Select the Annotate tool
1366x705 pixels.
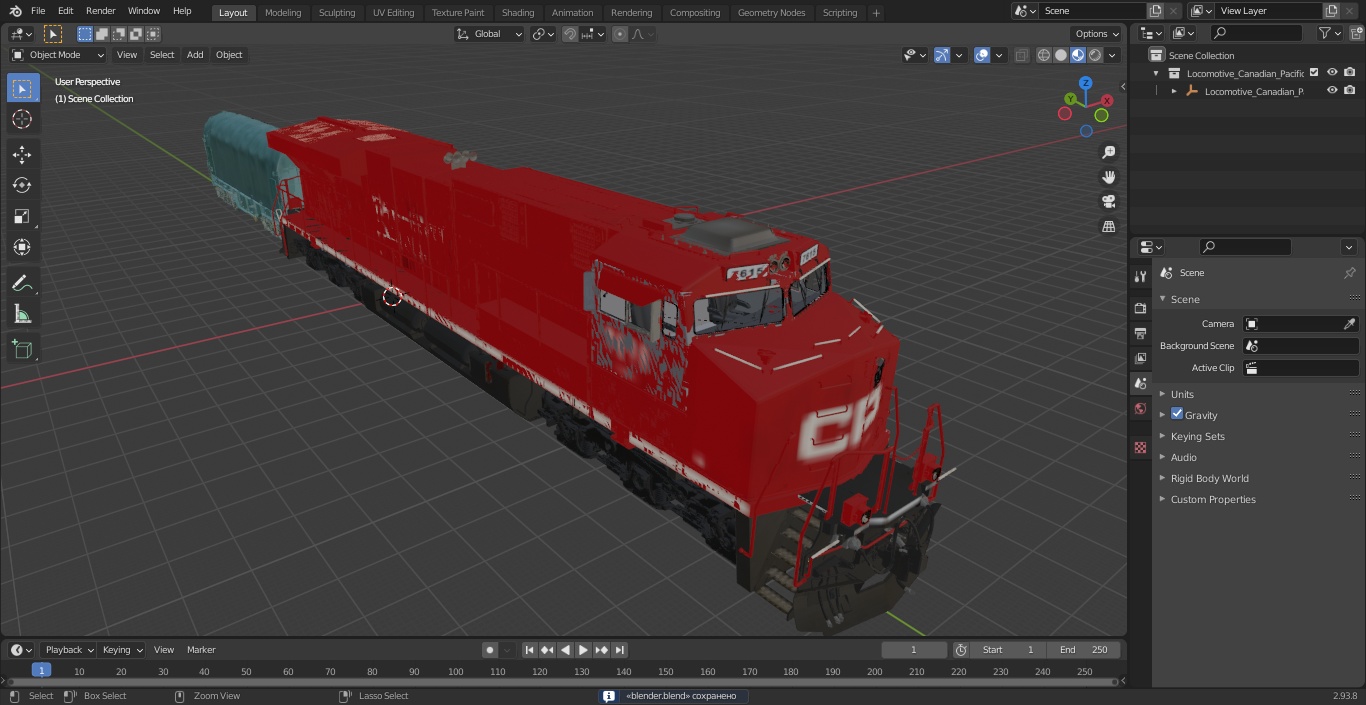pyautogui.click(x=22, y=284)
